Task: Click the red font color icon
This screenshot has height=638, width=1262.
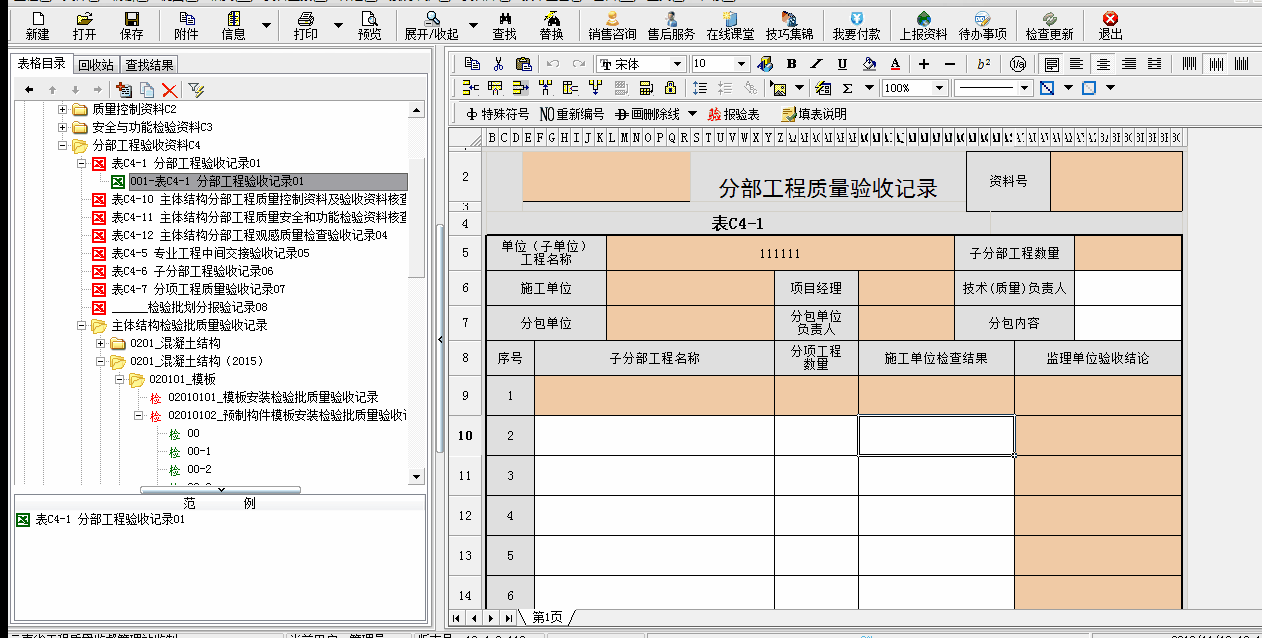Action: pos(895,64)
